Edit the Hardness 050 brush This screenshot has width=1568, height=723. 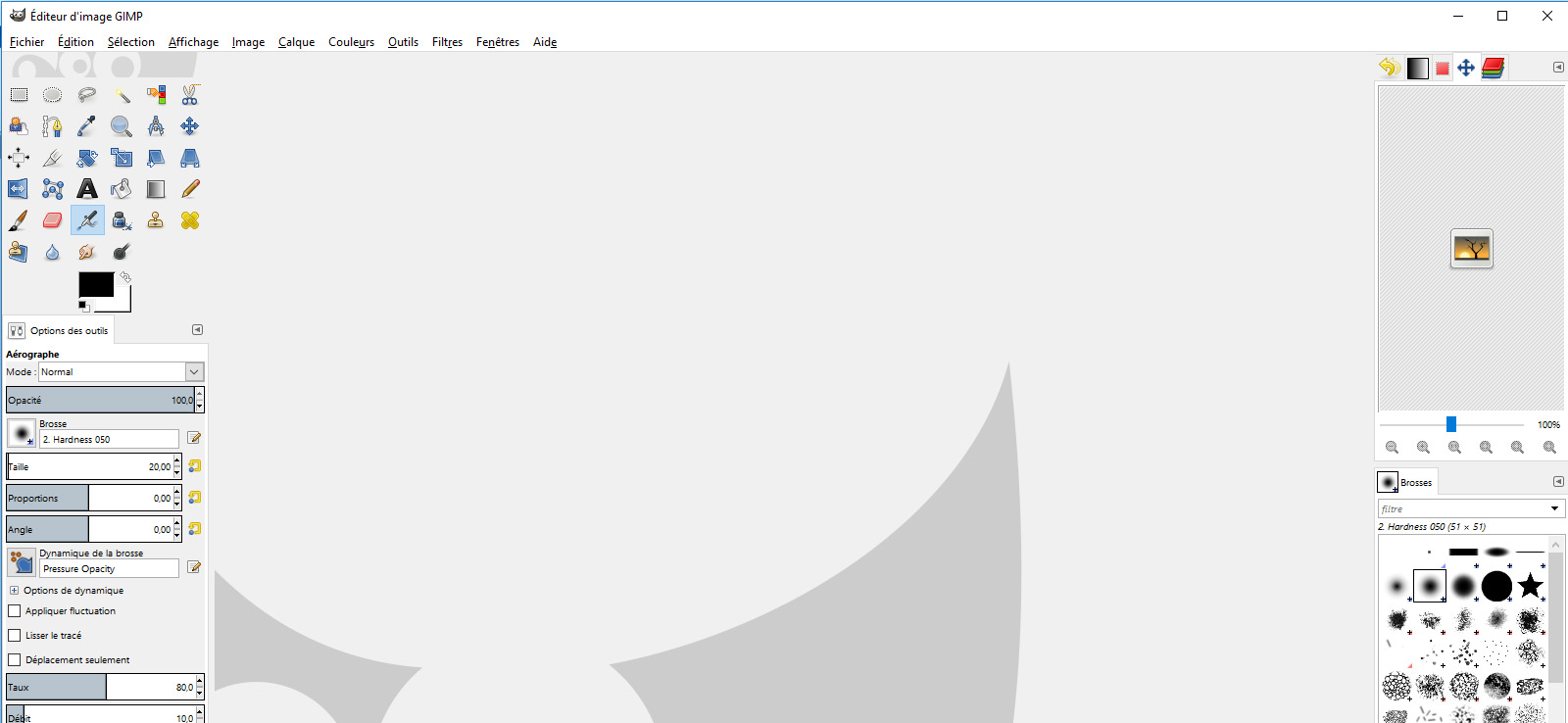tap(194, 438)
